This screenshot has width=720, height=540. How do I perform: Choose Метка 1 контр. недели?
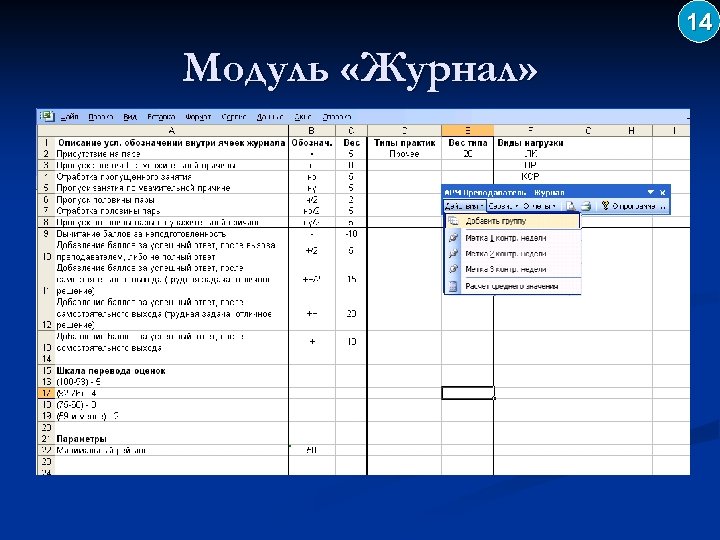click(512, 238)
